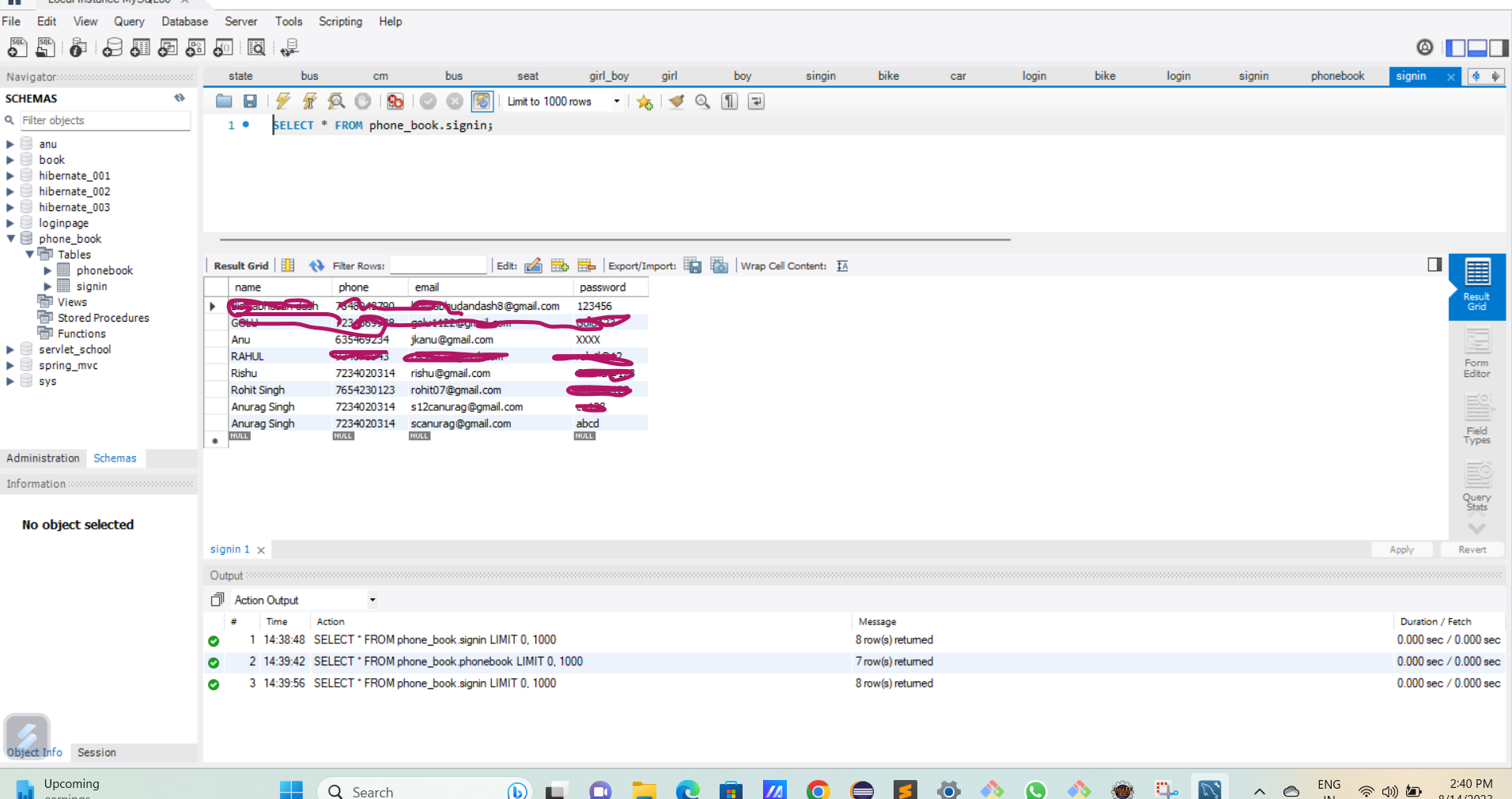Create a new SQL query tab

click(16, 47)
